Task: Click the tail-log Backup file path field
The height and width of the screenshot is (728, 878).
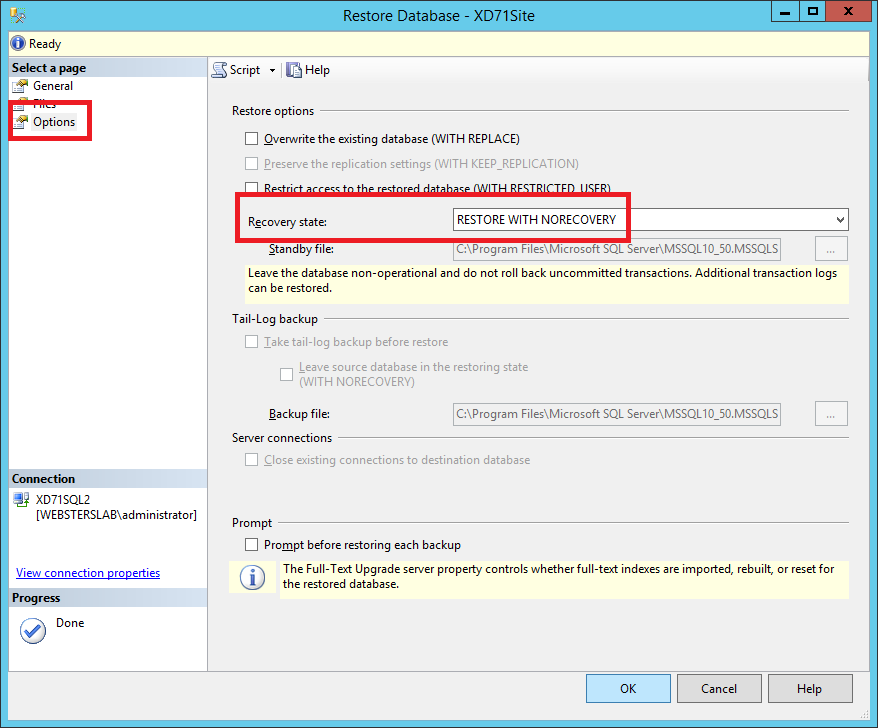Action: 616,414
